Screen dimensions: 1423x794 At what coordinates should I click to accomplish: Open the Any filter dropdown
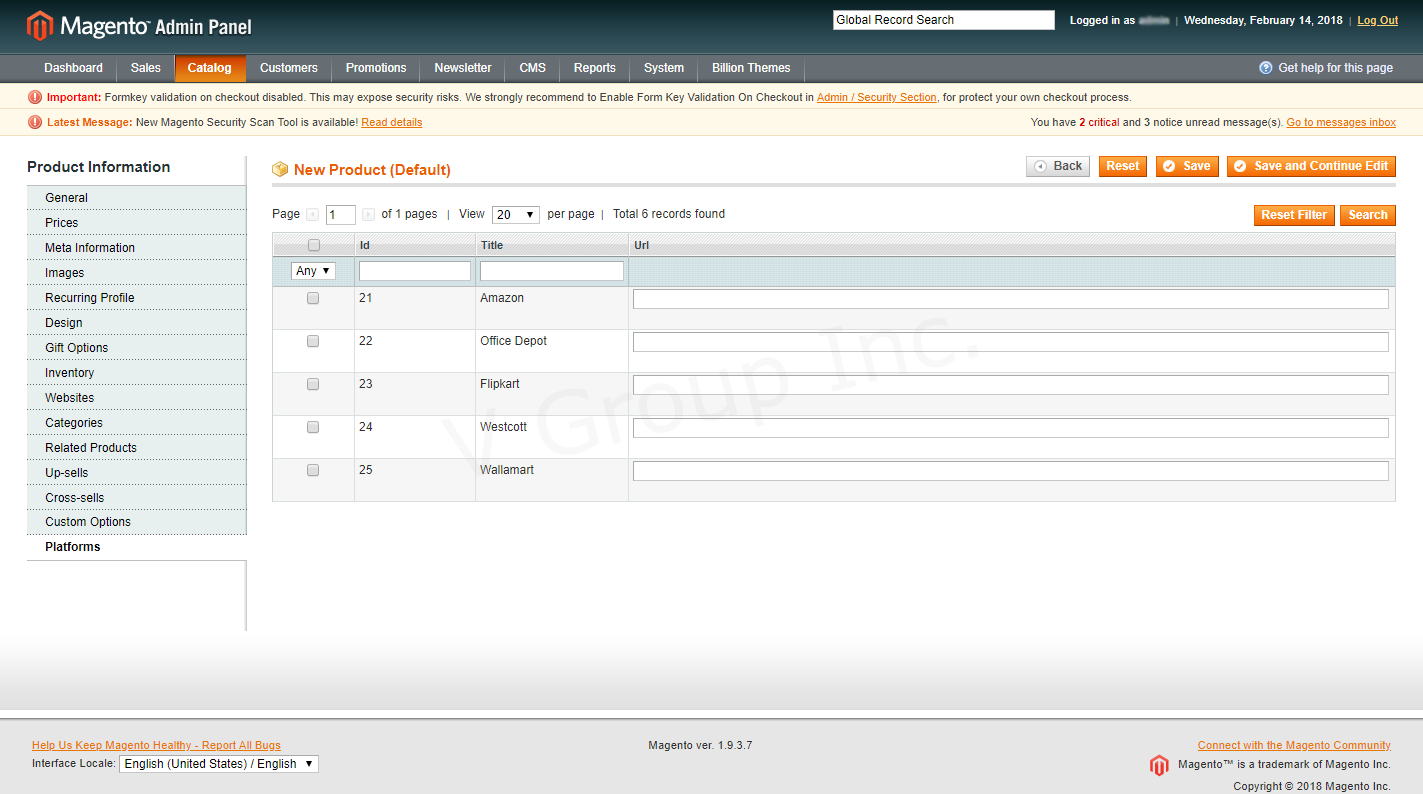click(x=313, y=271)
